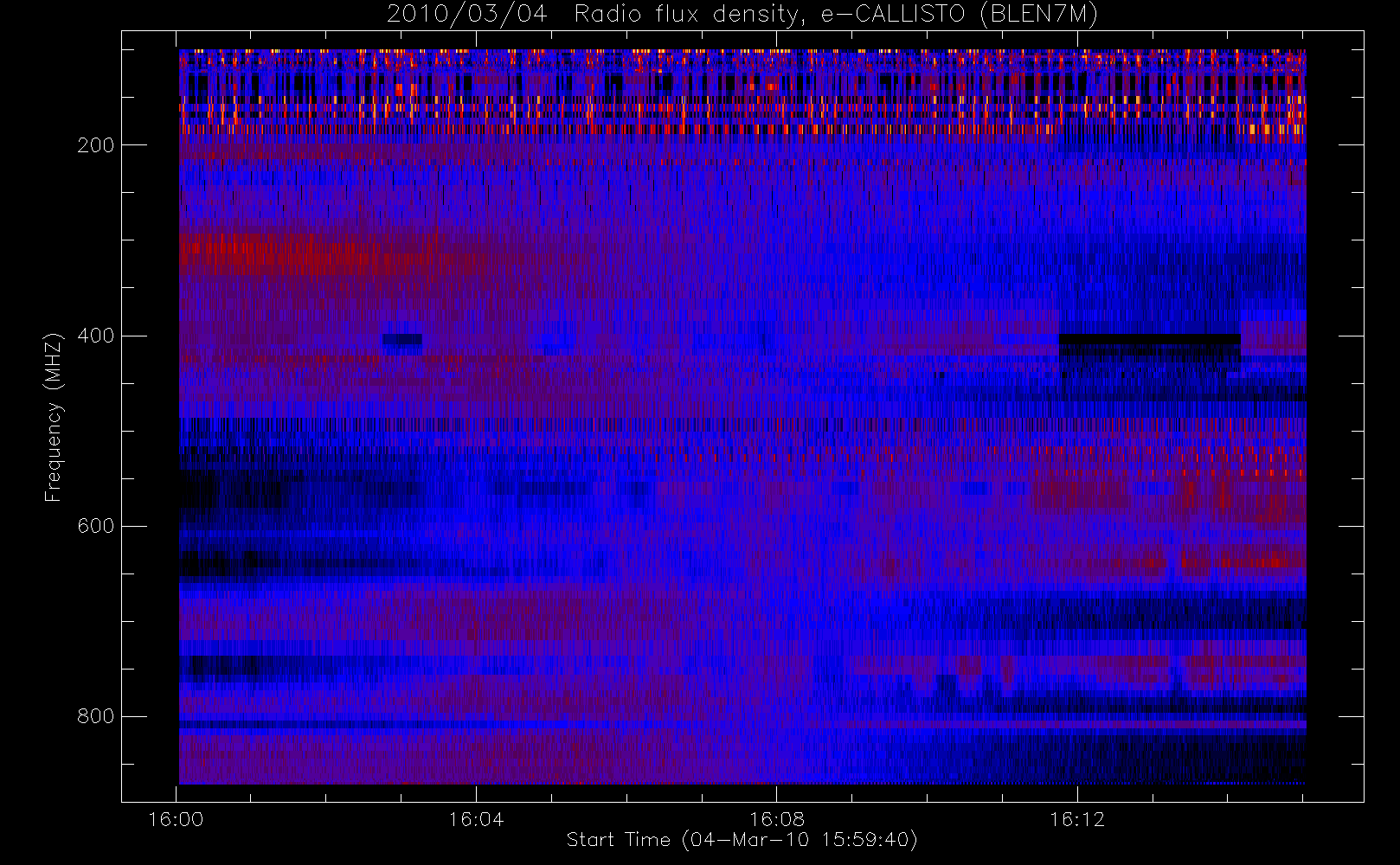Click the '600' frequency tick label
1400x865 pixels.
coord(96,526)
